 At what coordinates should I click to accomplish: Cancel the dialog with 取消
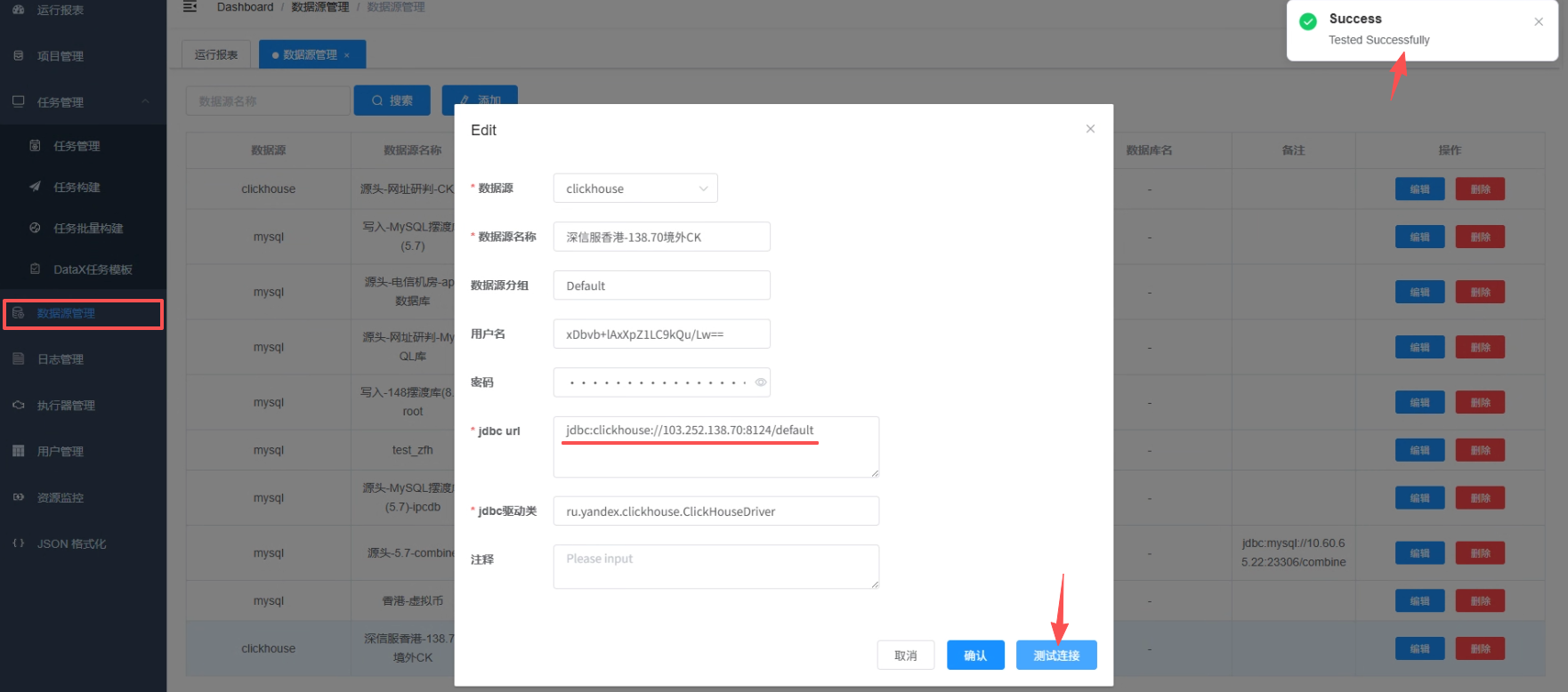(905, 656)
